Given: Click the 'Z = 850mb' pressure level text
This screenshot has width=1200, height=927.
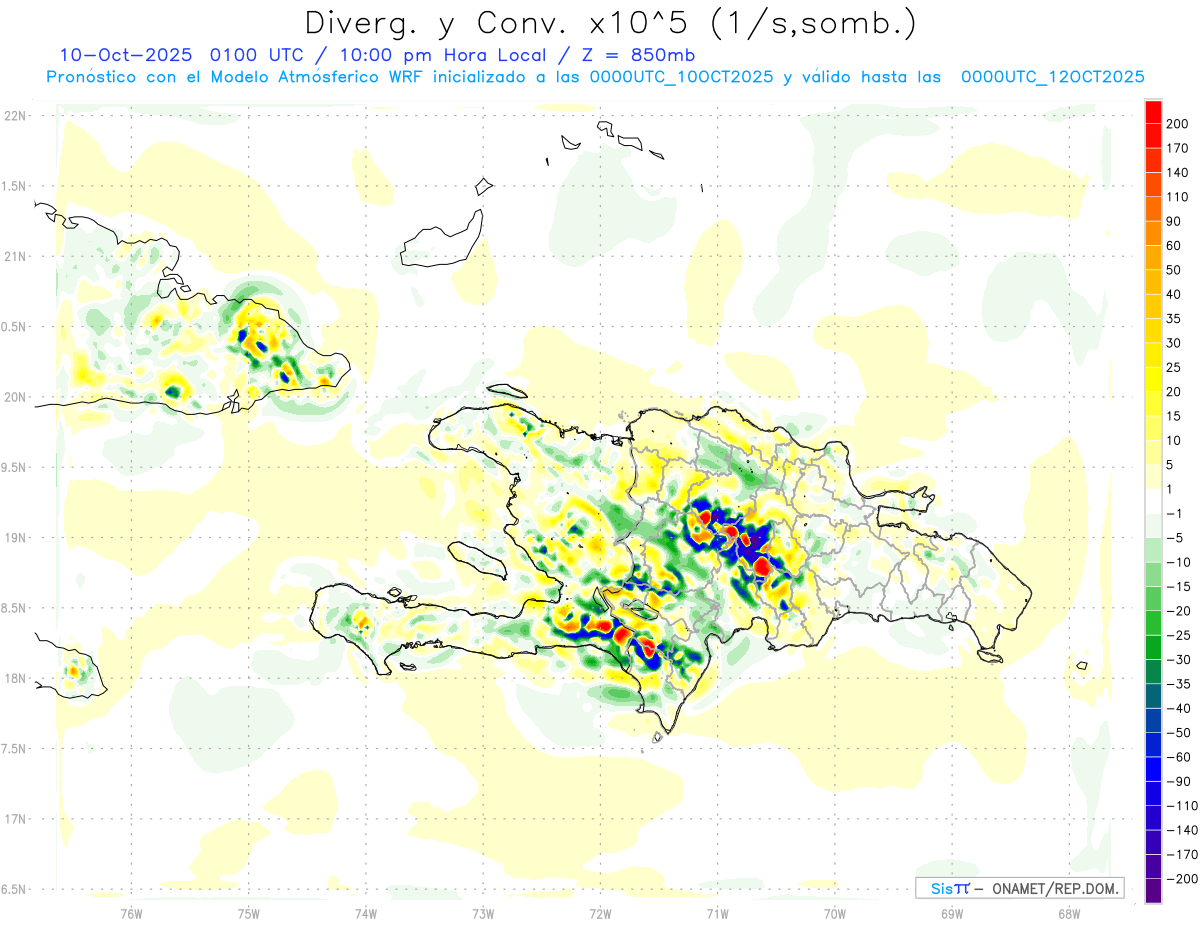Looking at the screenshot, I should (x=636, y=55).
